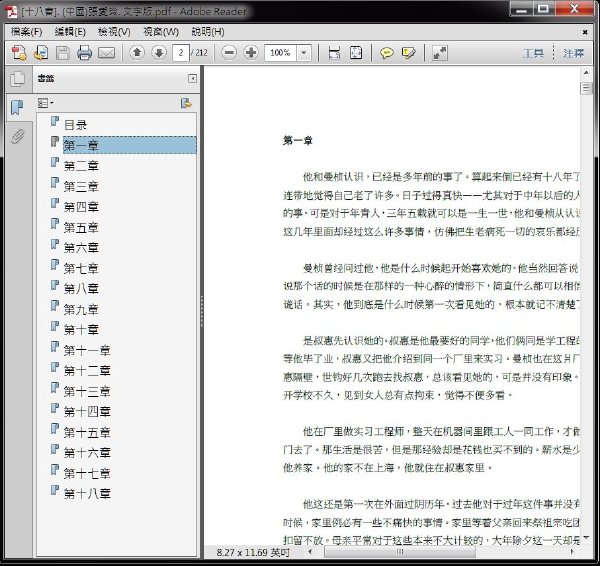The image size is (600, 566).
Task: Select the 第十一章 bookmark
Action: click(87, 350)
